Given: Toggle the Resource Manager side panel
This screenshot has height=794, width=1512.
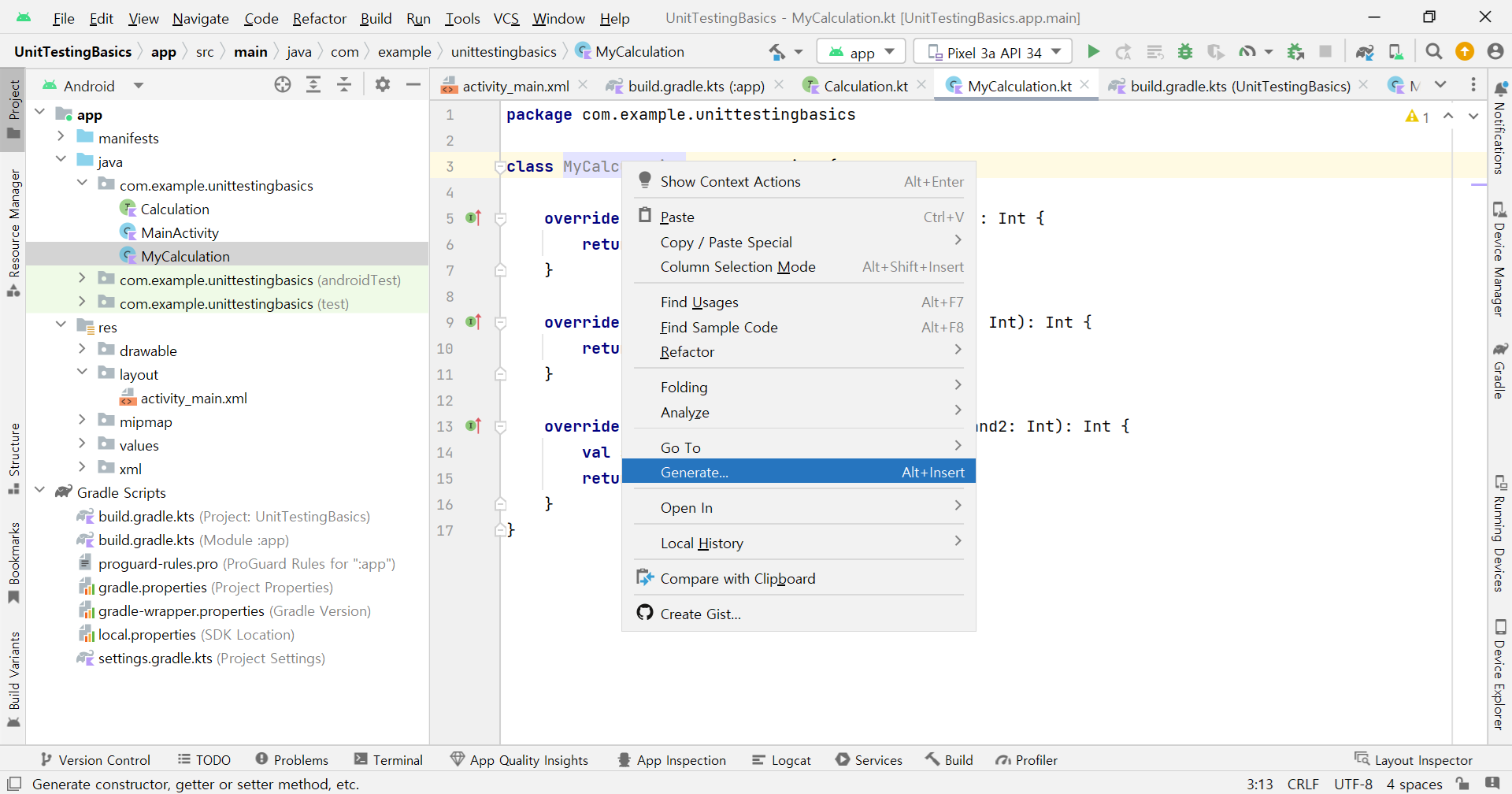Looking at the screenshot, I should click(13, 232).
